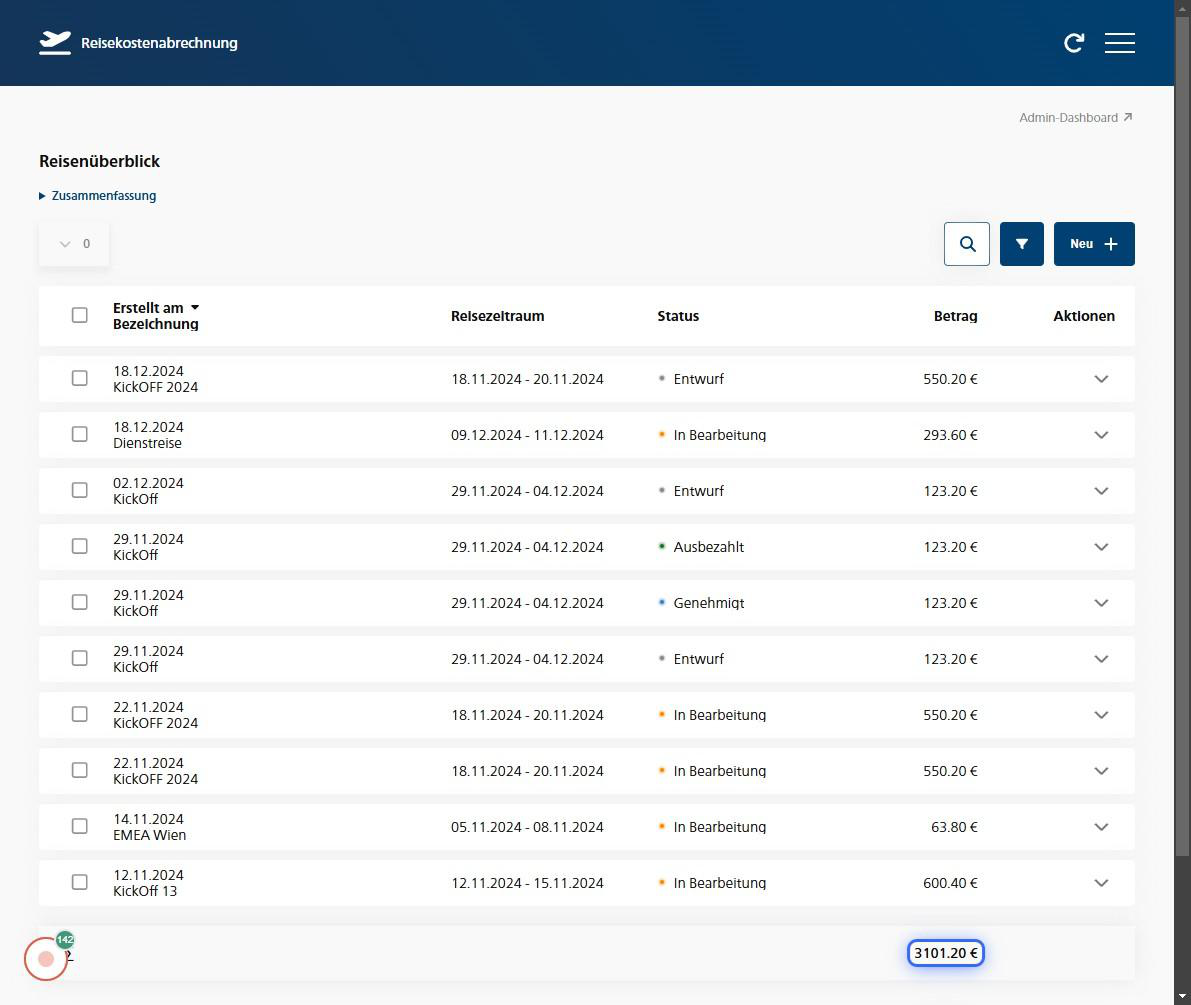Open the selection count dropdown showing 0
Viewport: 1191px width, 1005px height.
click(x=74, y=244)
